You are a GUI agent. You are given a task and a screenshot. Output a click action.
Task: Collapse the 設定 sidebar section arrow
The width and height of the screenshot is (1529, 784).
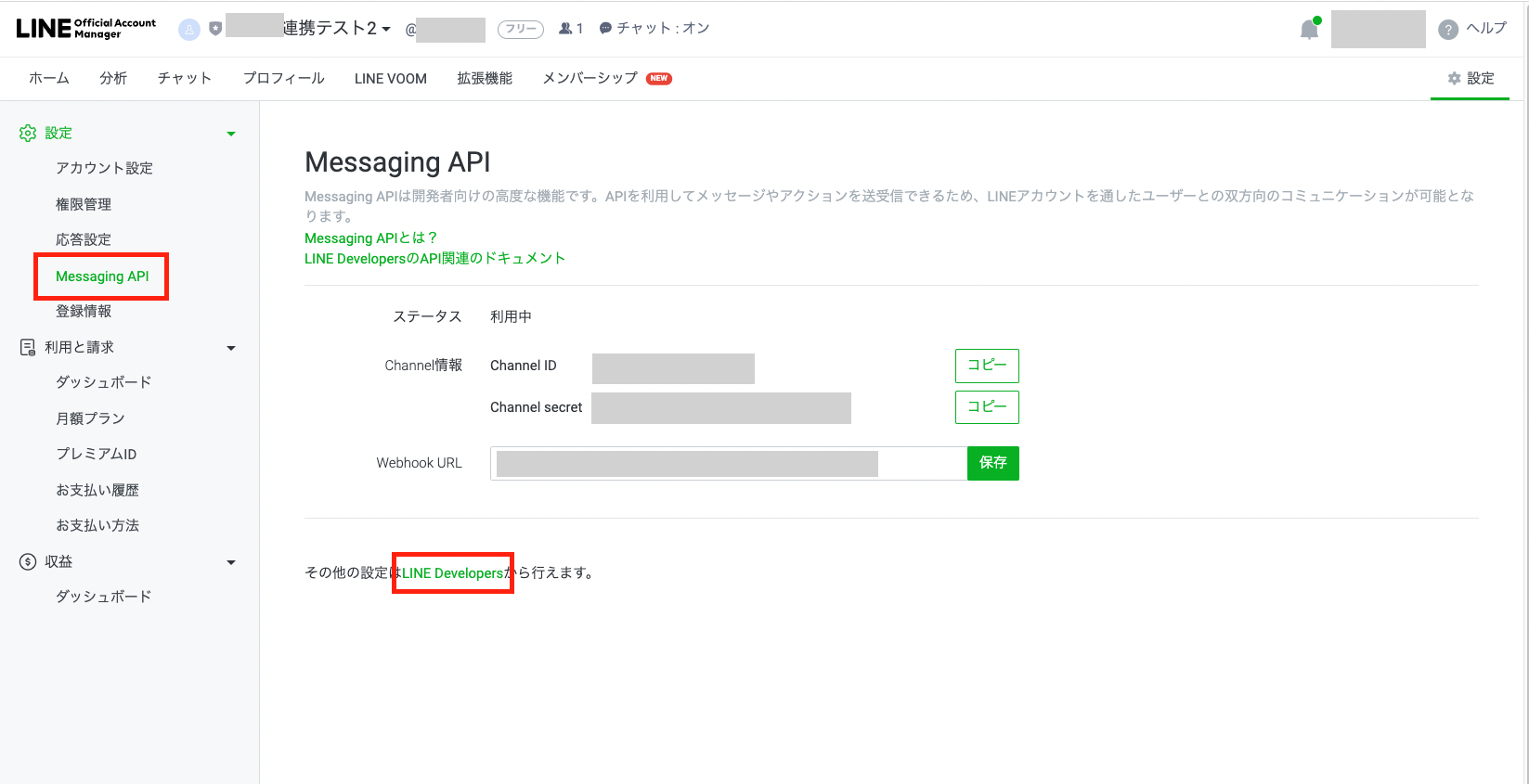pos(231,134)
